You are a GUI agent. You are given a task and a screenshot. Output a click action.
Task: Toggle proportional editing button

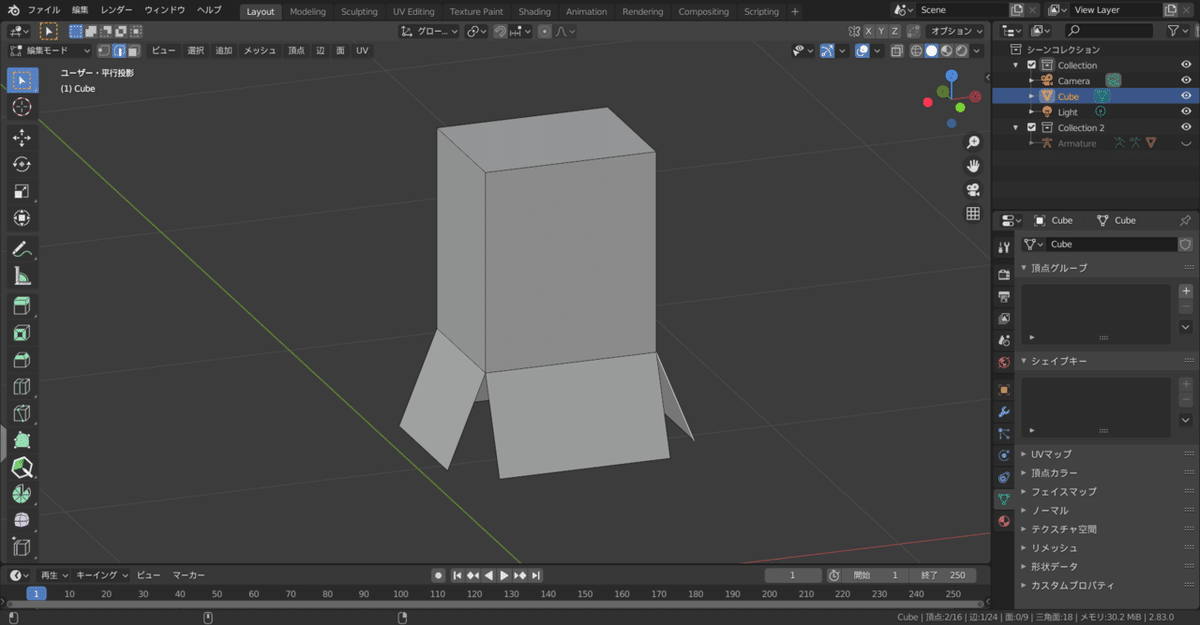(544, 31)
